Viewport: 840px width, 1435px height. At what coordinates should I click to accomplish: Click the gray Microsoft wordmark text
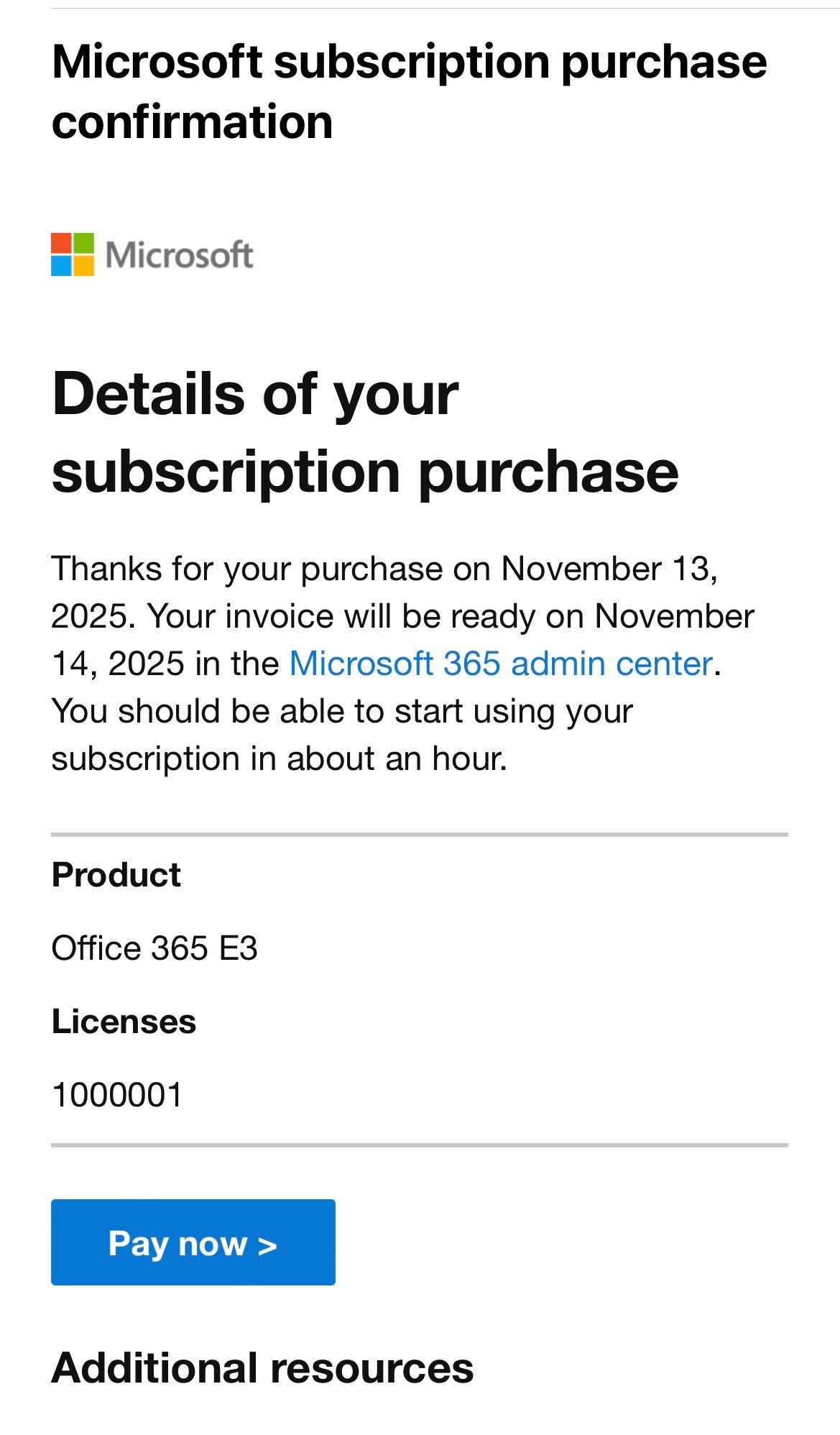pos(179,255)
